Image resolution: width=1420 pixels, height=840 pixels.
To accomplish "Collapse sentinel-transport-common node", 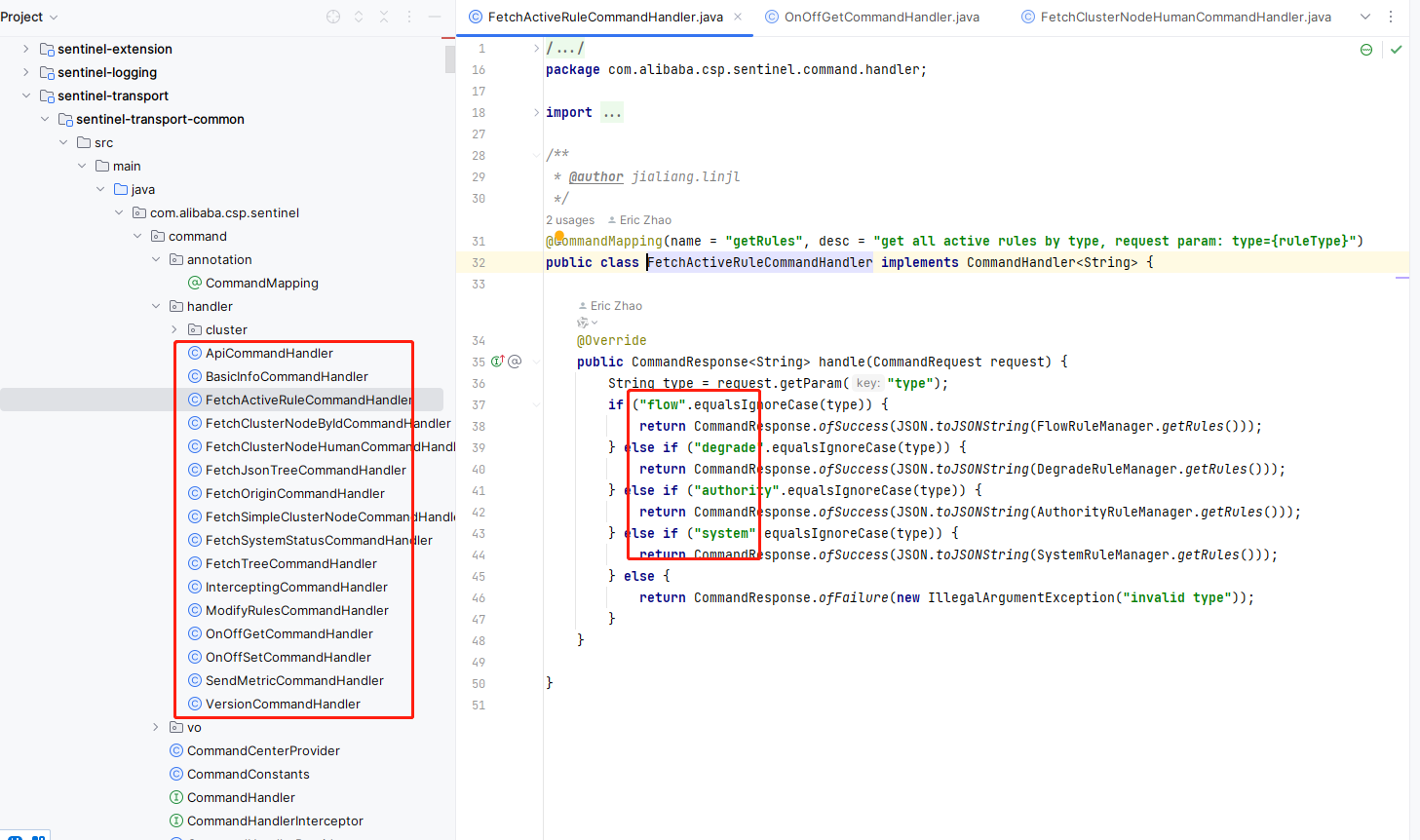I will (x=45, y=119).
